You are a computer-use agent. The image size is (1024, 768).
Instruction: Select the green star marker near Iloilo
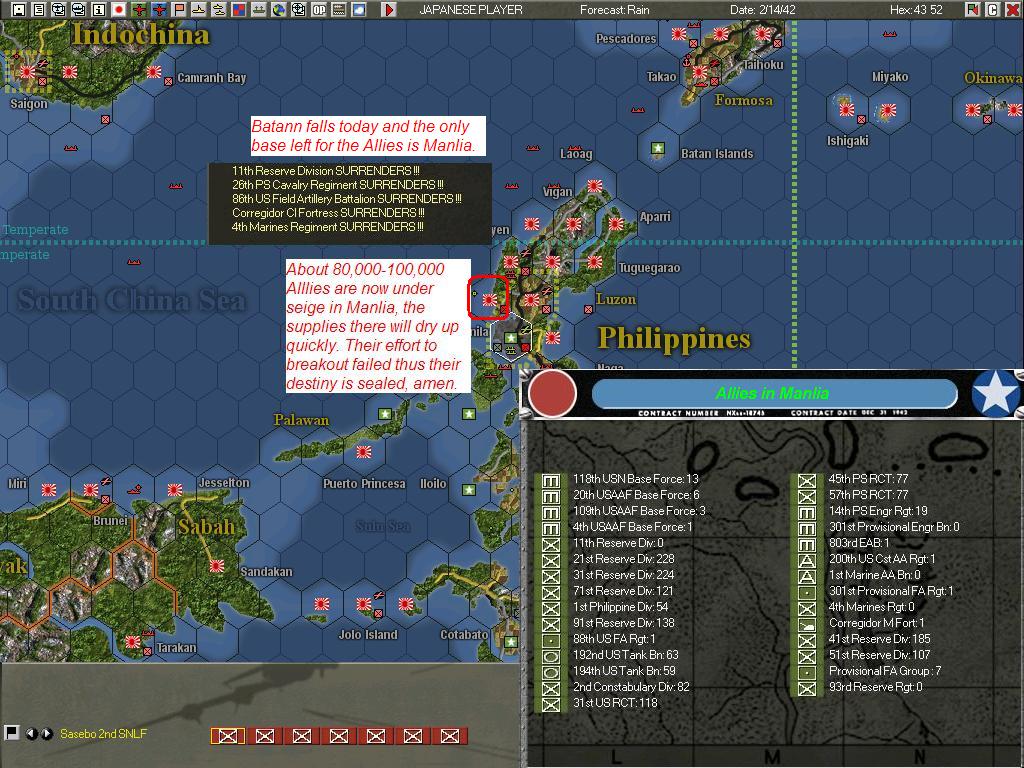(468, 490)
